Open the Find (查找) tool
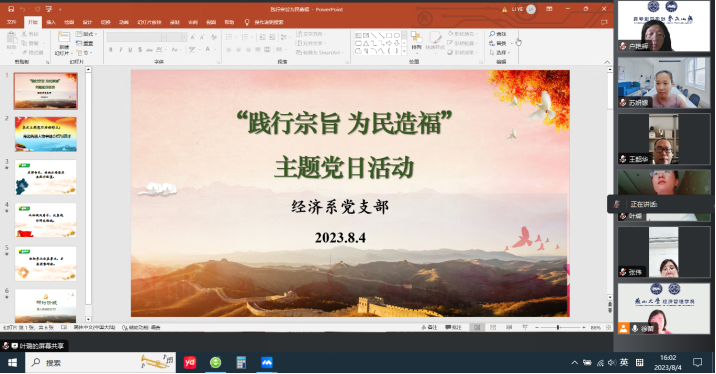Viewport: 716px width, 374px height. click(498, 34)
